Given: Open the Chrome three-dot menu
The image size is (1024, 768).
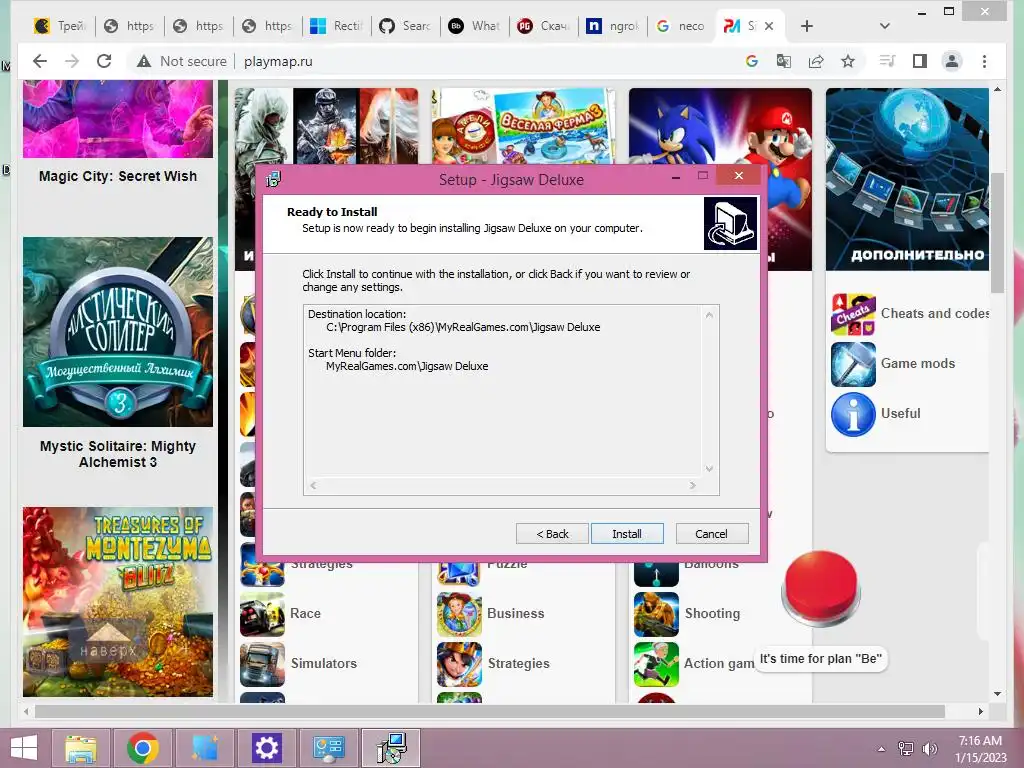Looking at the screenshot, I should (x=984, y=61).
